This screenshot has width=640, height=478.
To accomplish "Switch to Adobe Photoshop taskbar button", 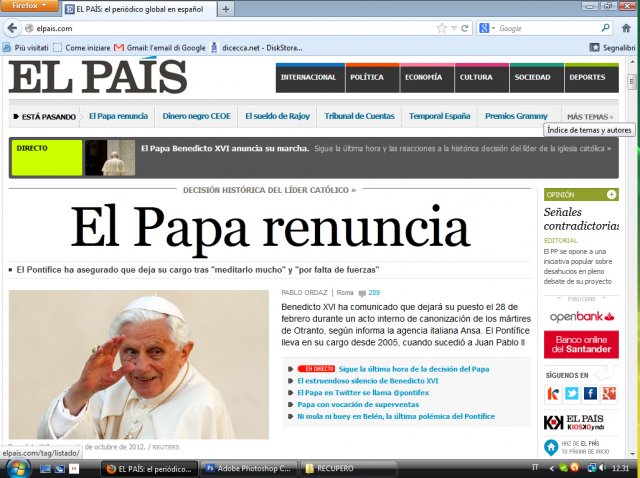I will tap(249, 468).
